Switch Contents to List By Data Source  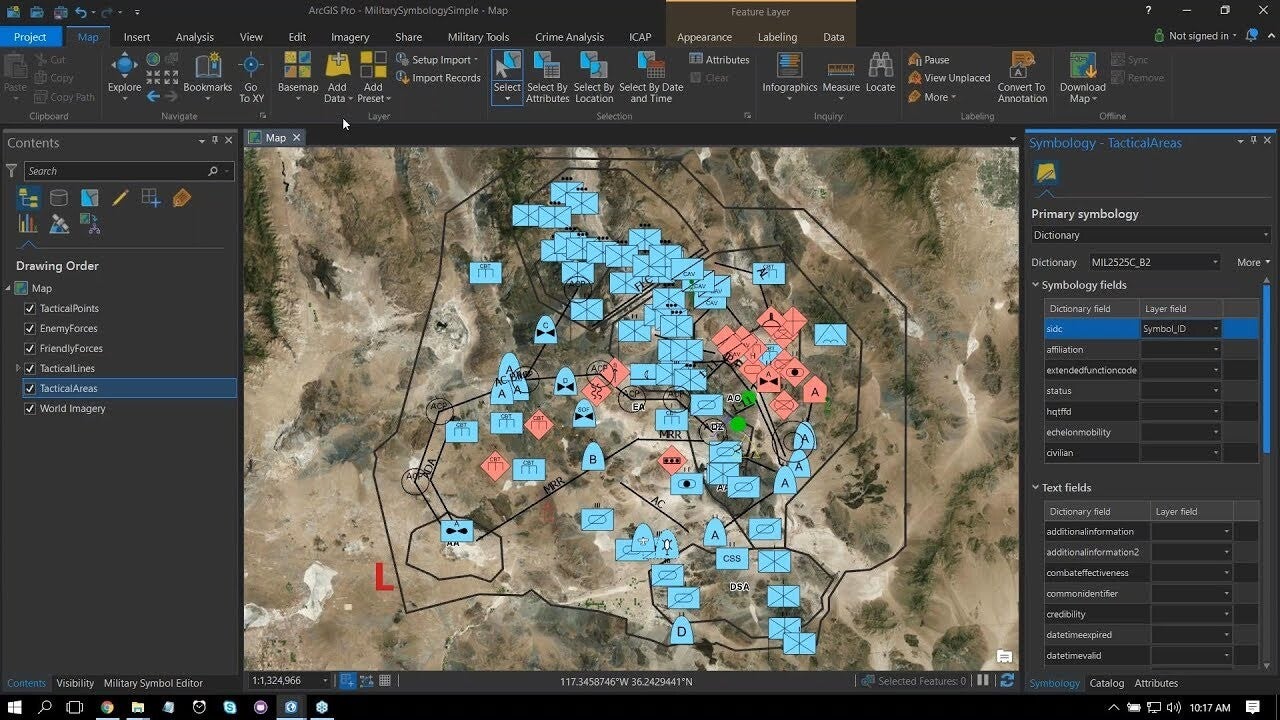tap(59, 198)
